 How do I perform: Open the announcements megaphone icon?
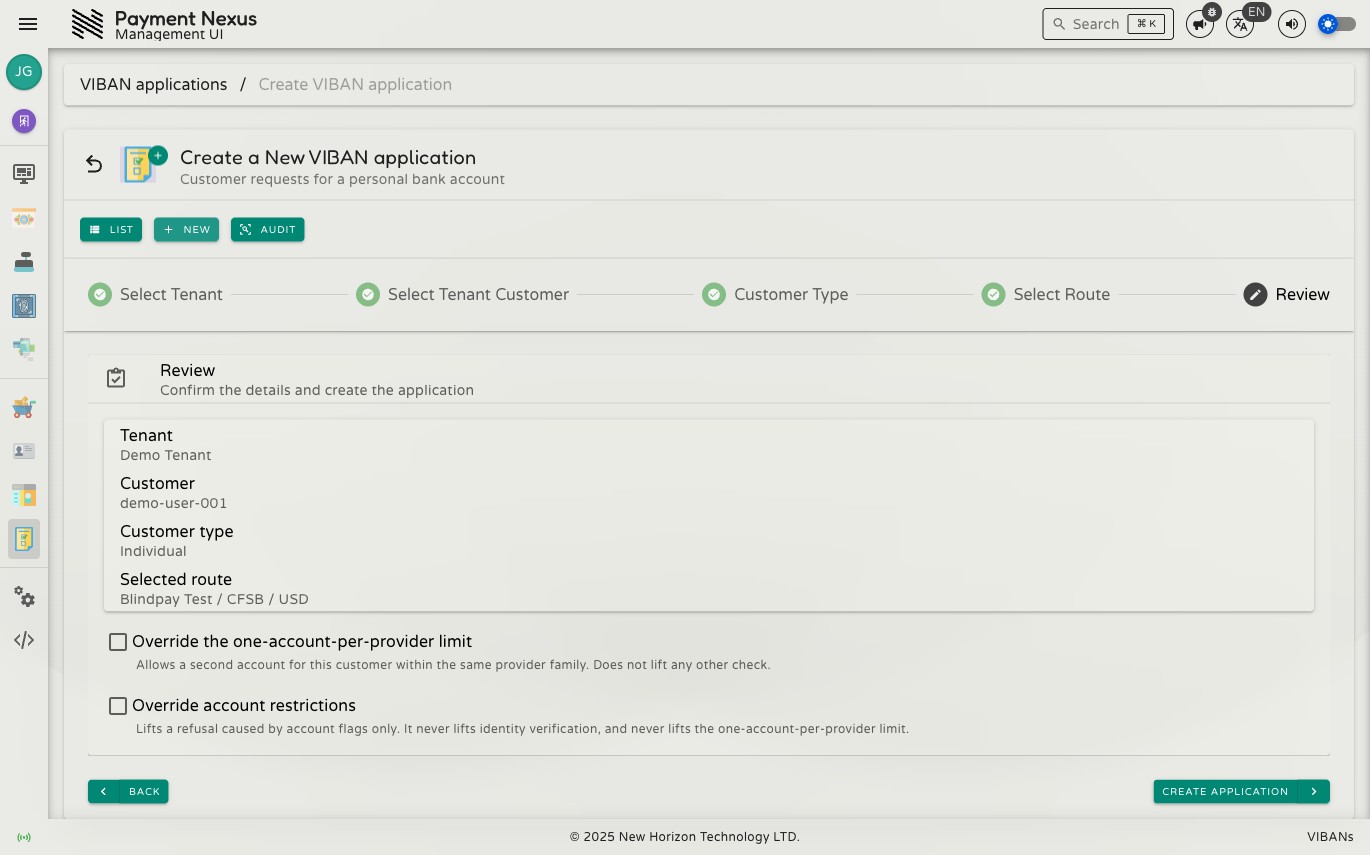pyautogui.click(x=1199, y=24)
